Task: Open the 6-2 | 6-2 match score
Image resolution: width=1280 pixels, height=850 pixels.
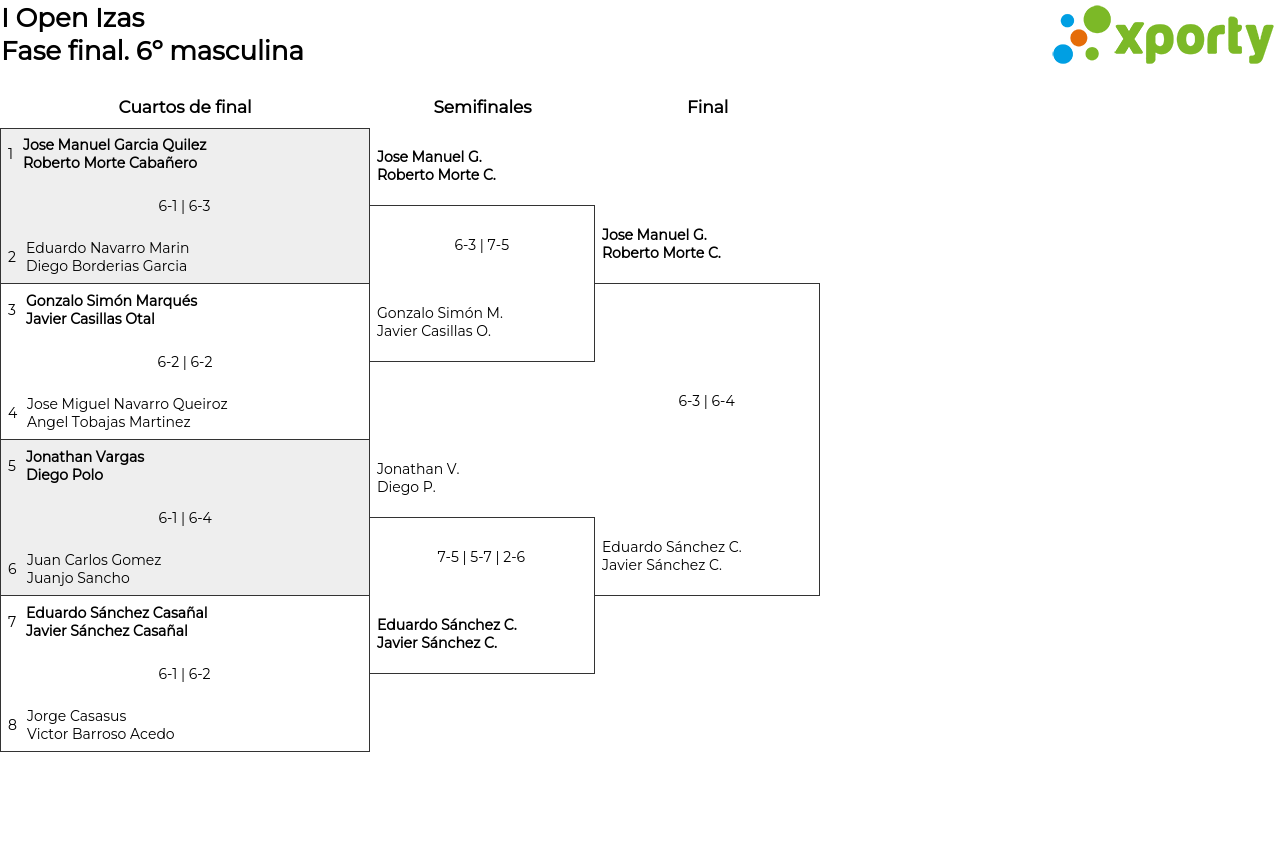Action: 184,362
